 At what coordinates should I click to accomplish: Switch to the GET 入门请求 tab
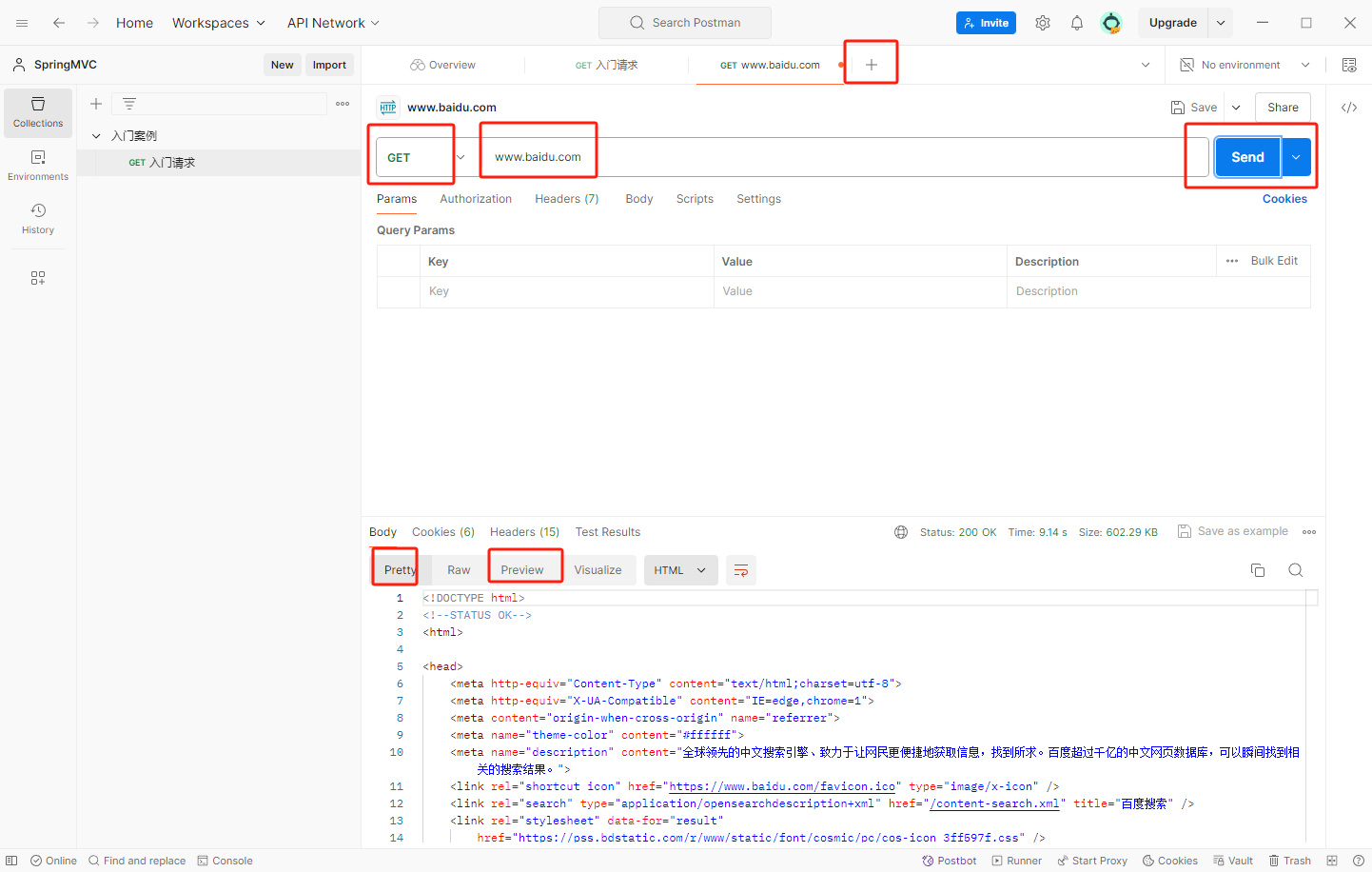(607, 65)
